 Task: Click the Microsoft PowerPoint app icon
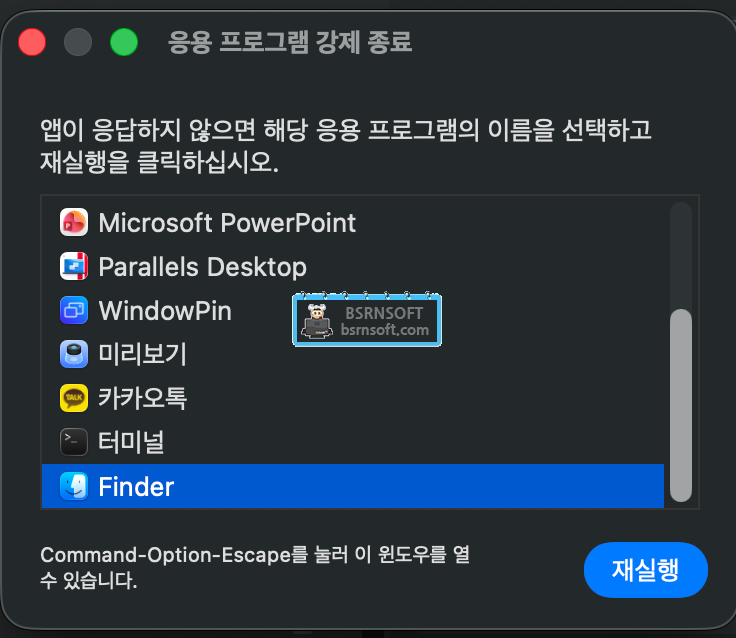pos(74,223)
